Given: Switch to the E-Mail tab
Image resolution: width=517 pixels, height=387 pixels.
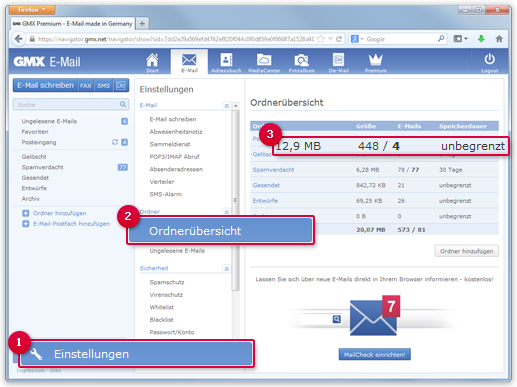Looking at the screenshot, I should (x=189, y=62).
